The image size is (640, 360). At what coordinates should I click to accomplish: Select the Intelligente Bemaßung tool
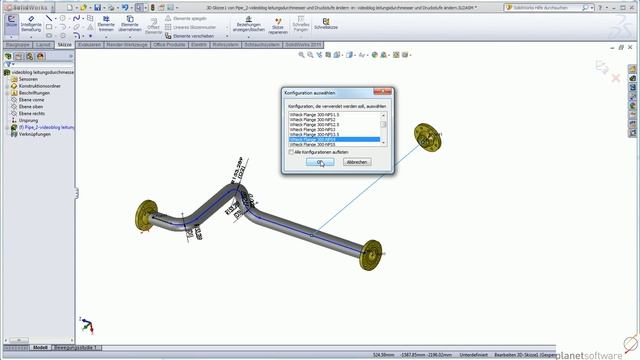(x=31, y=24)
